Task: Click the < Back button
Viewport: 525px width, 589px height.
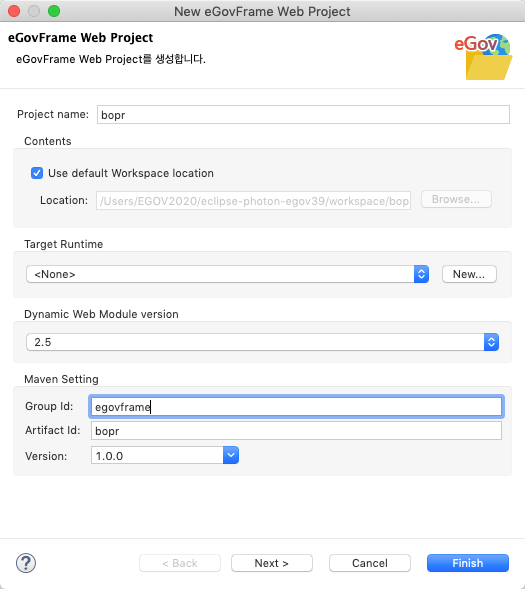Action: 180,563
